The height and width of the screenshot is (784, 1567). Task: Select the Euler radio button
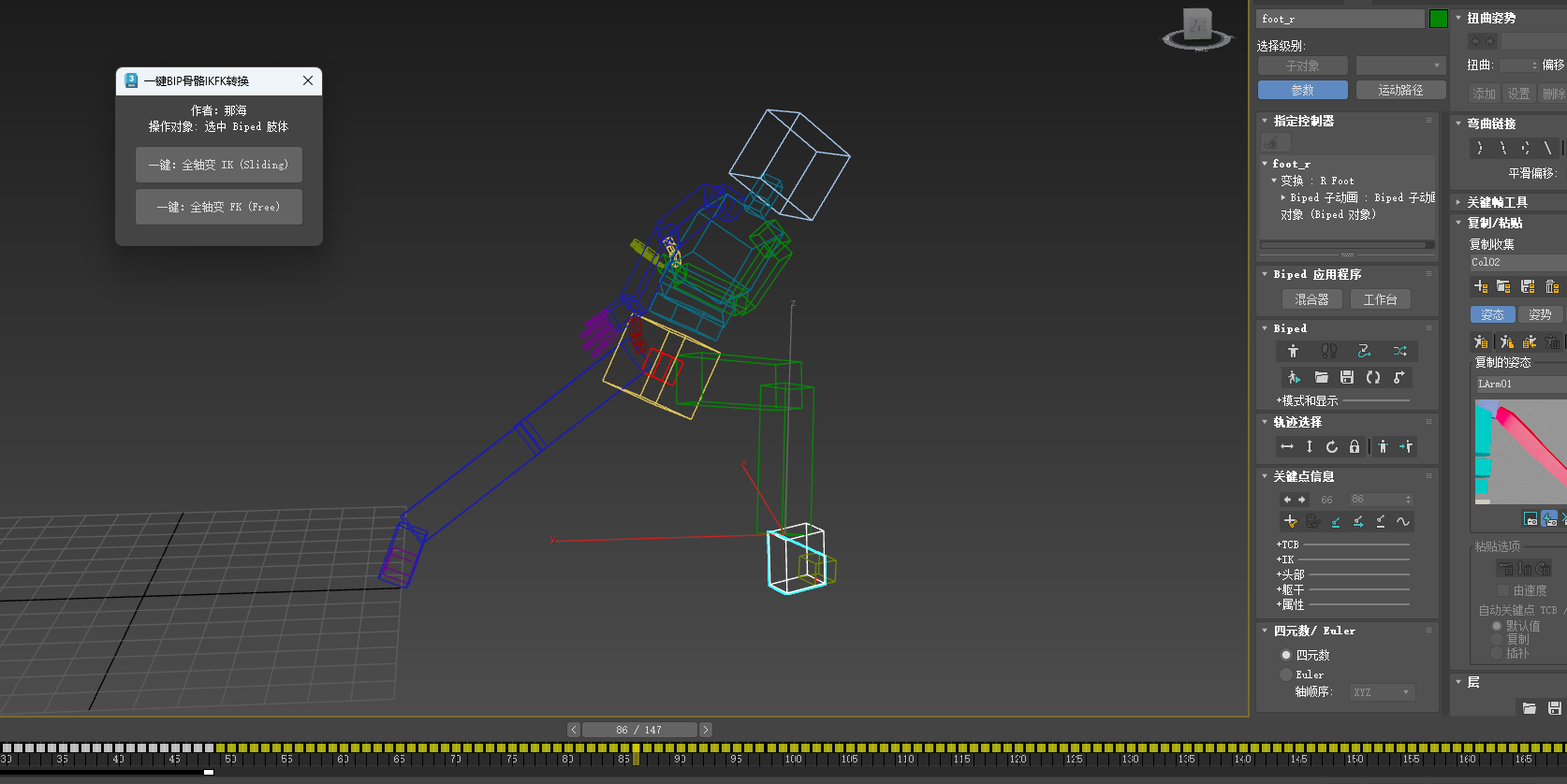pyautogui.click(x=1286, y=675)
